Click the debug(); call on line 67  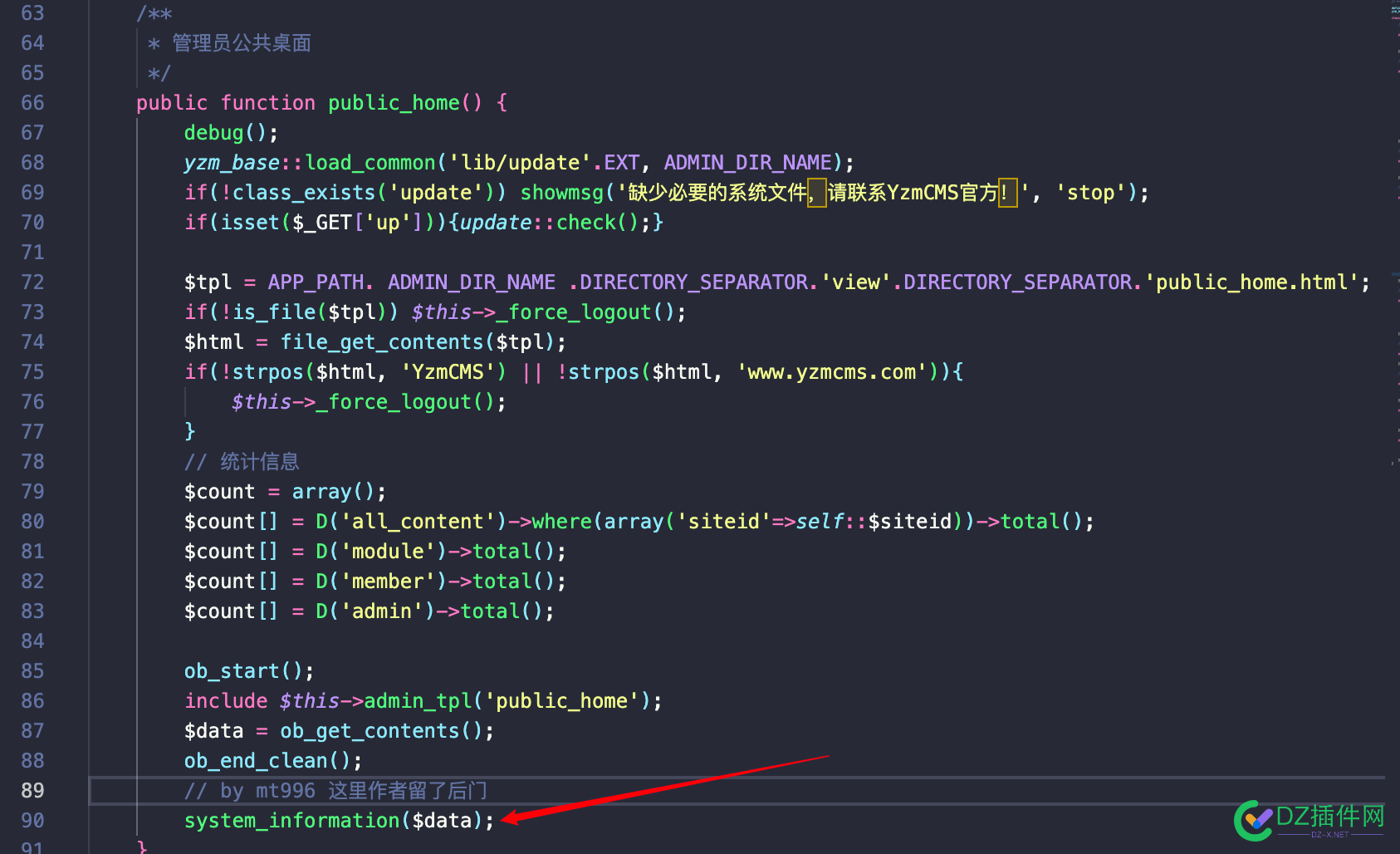232,133
